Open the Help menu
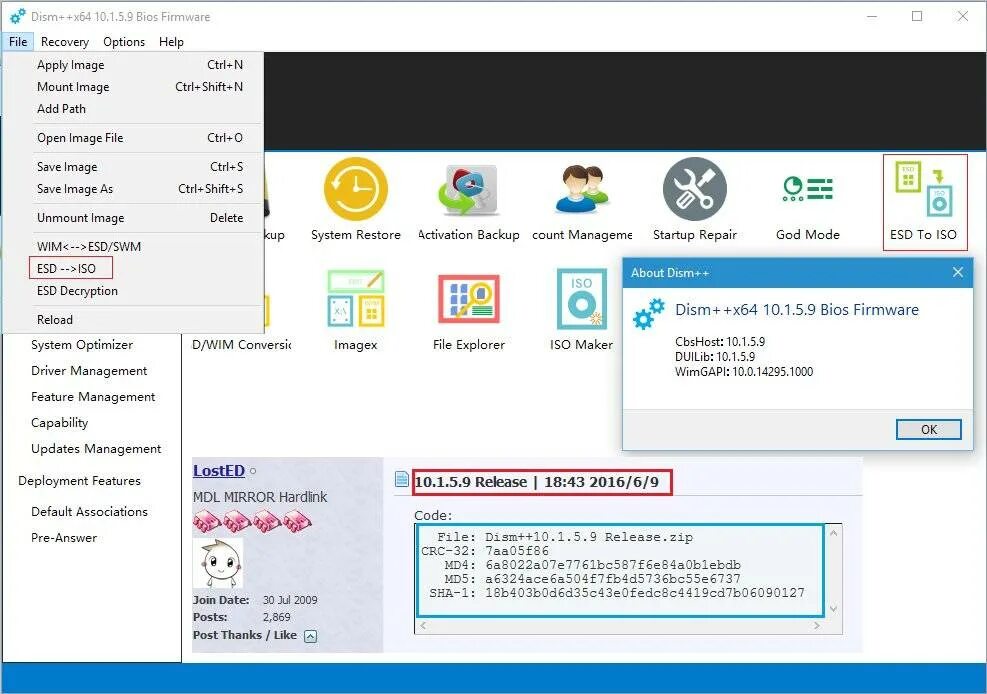The width and height of the screenshot is (987, 694). 171,42
